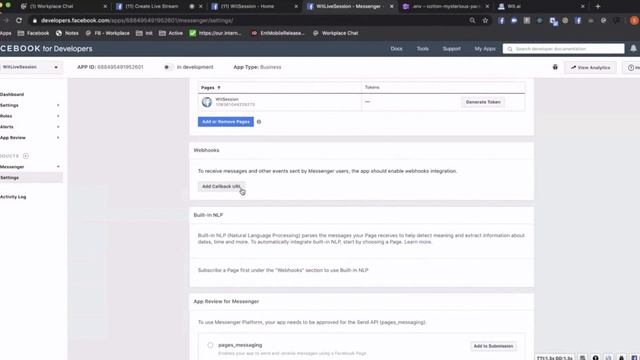This screenshot has width=640, height=360.
Task: Click the info icon next to Add or Remove Pages
Action: (259, 122)
